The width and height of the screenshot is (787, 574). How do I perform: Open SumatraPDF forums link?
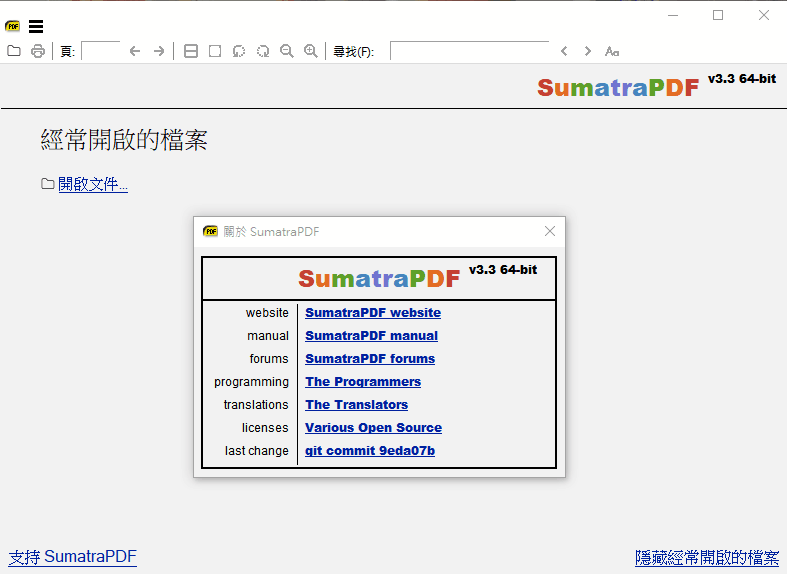coord(370,359)
